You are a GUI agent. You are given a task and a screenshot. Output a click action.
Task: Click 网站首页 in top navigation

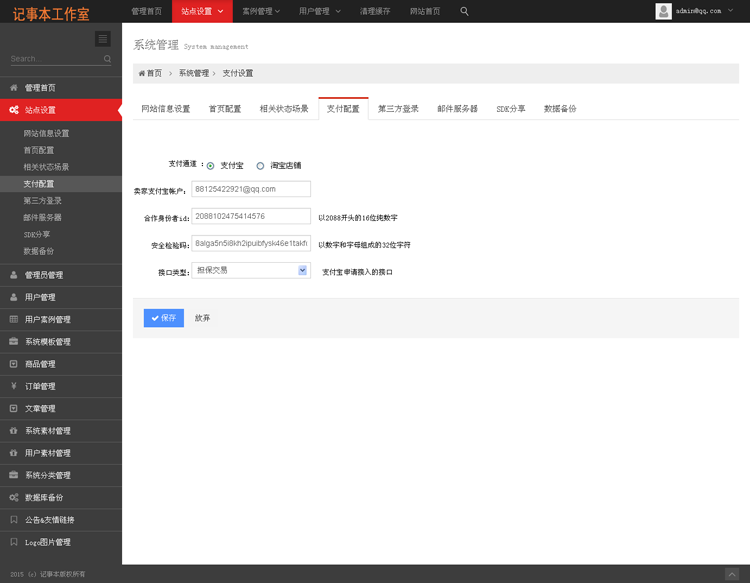425,11
